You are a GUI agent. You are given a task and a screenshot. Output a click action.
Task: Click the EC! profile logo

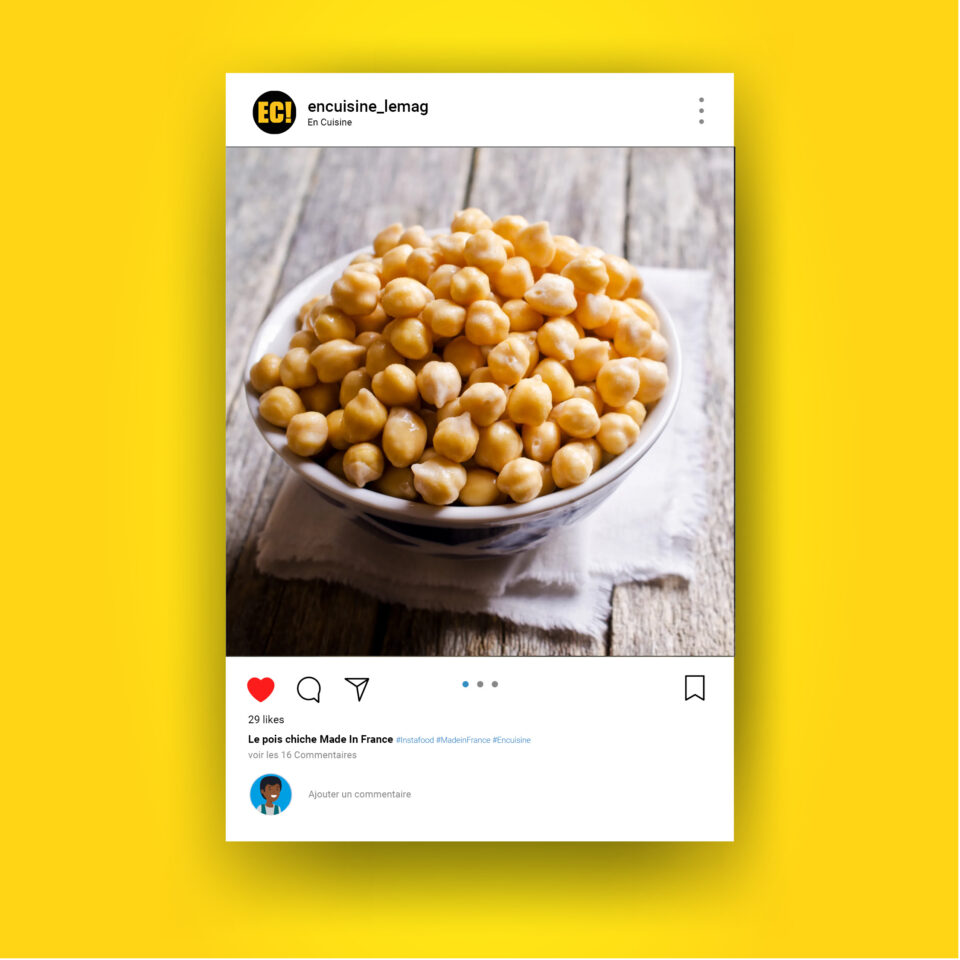click(274, 112)
